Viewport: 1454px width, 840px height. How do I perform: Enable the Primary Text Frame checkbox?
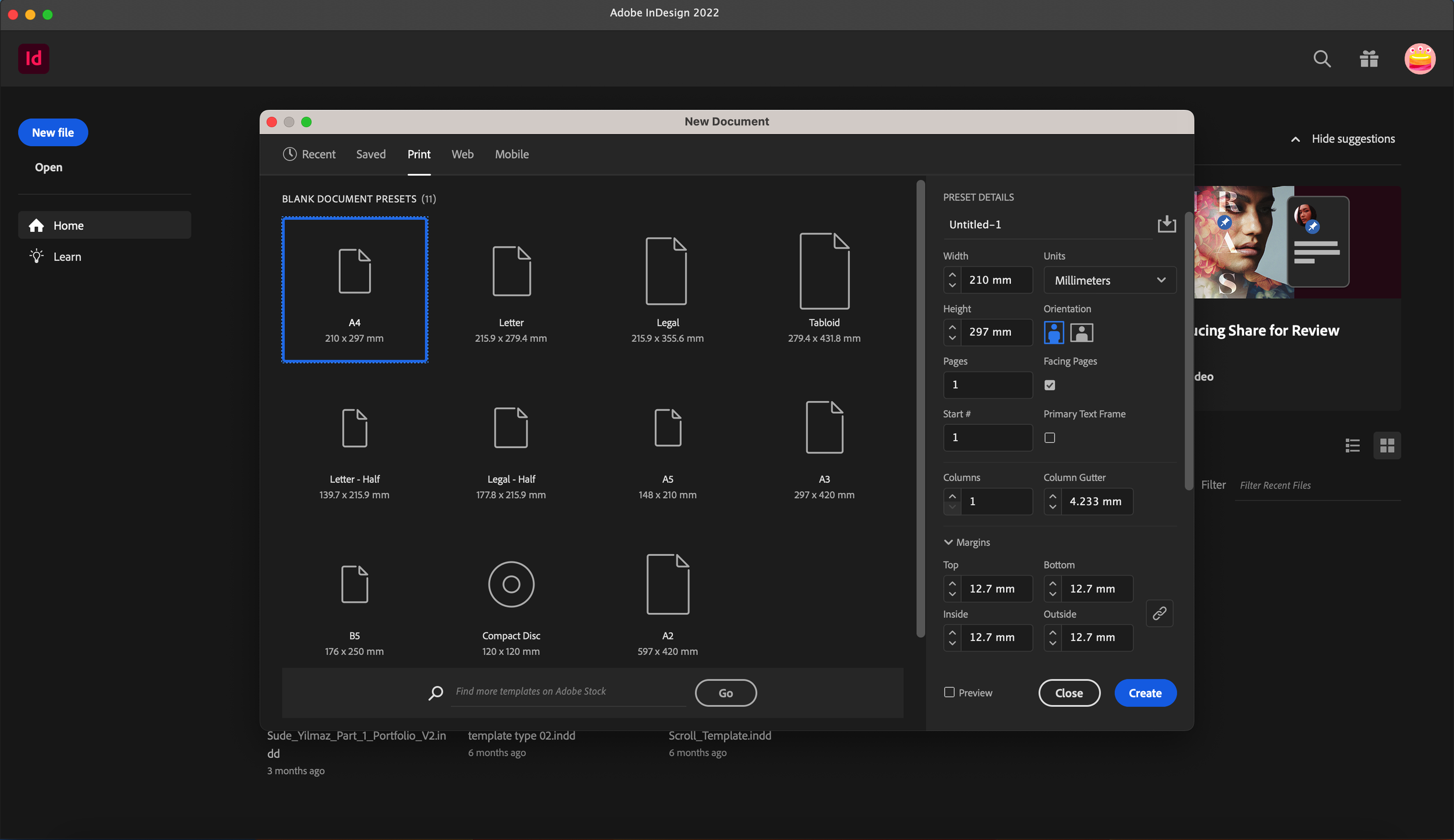[1050, 438]
